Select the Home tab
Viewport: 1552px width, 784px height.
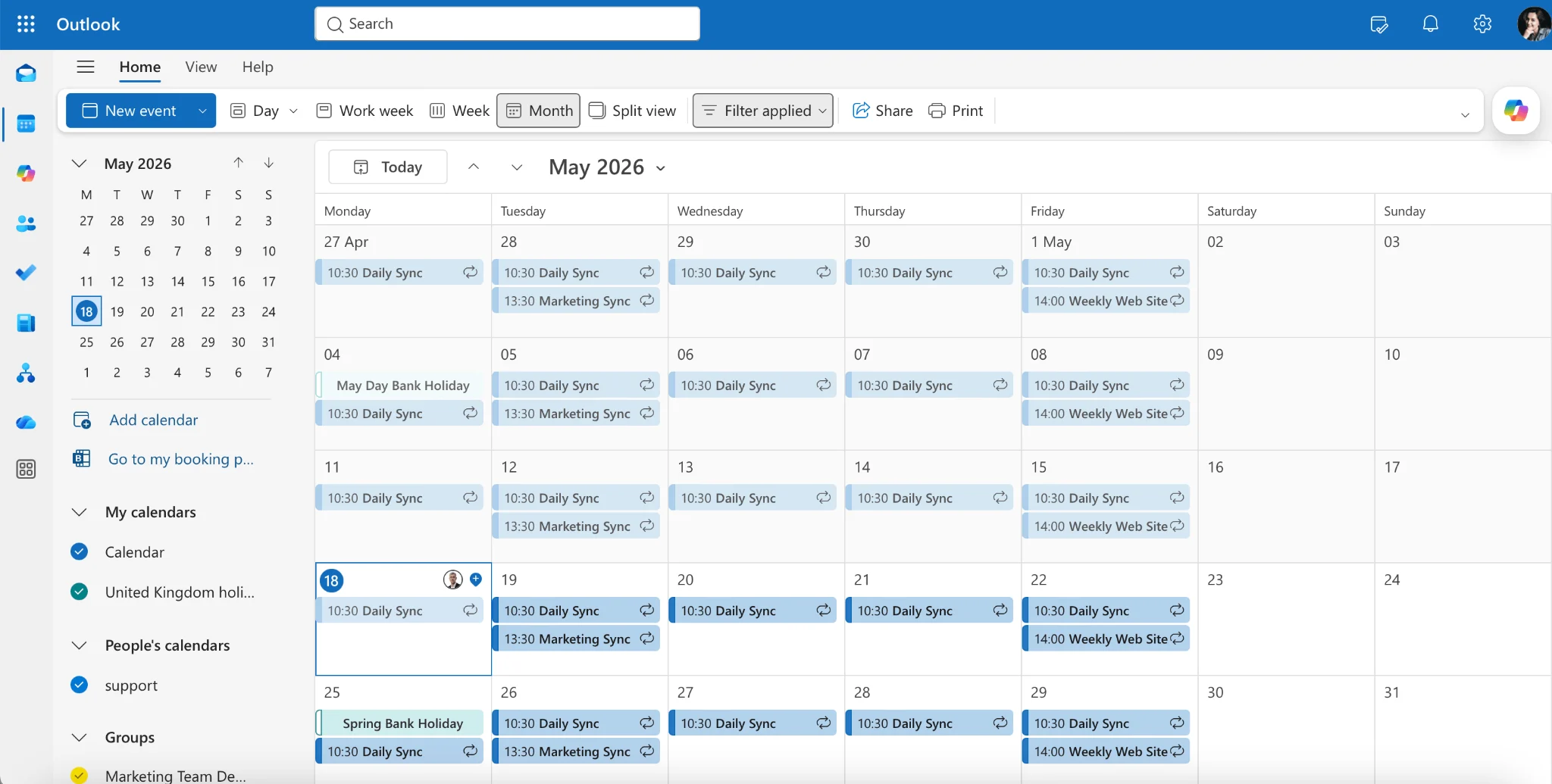pyautogui.click(x=140, y=67)
